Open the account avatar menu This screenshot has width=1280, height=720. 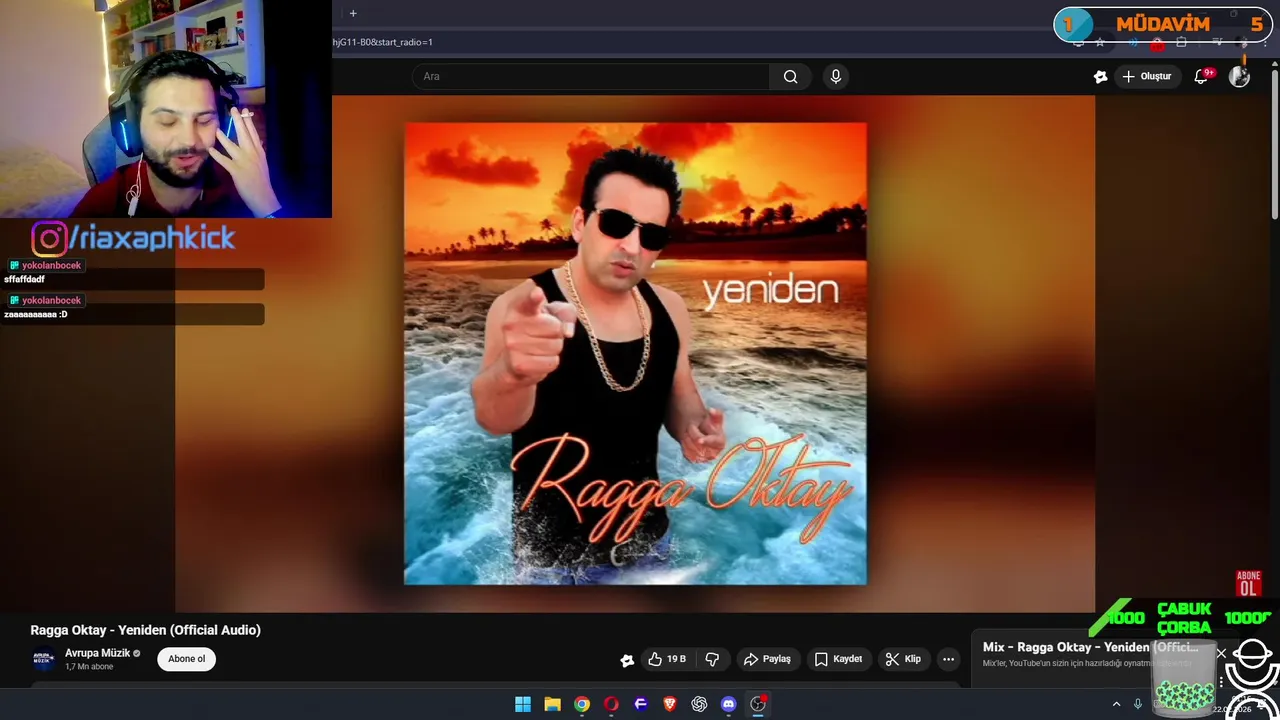pyautogui.click(x=1240, y=76)
